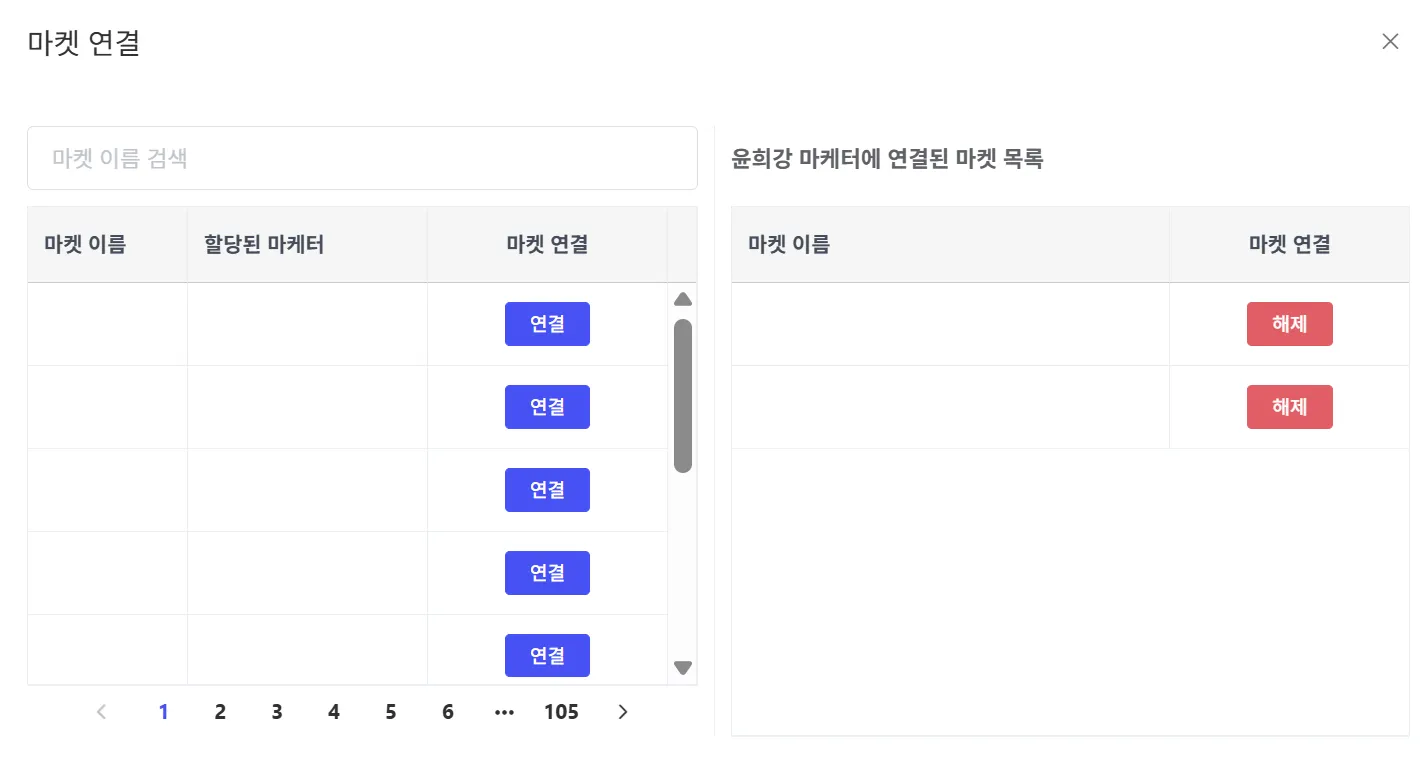This screenshot has width=1426, height=777.
Task: Click the market list vertical scrollbar thumb
Action: click(x=683, y=395)
